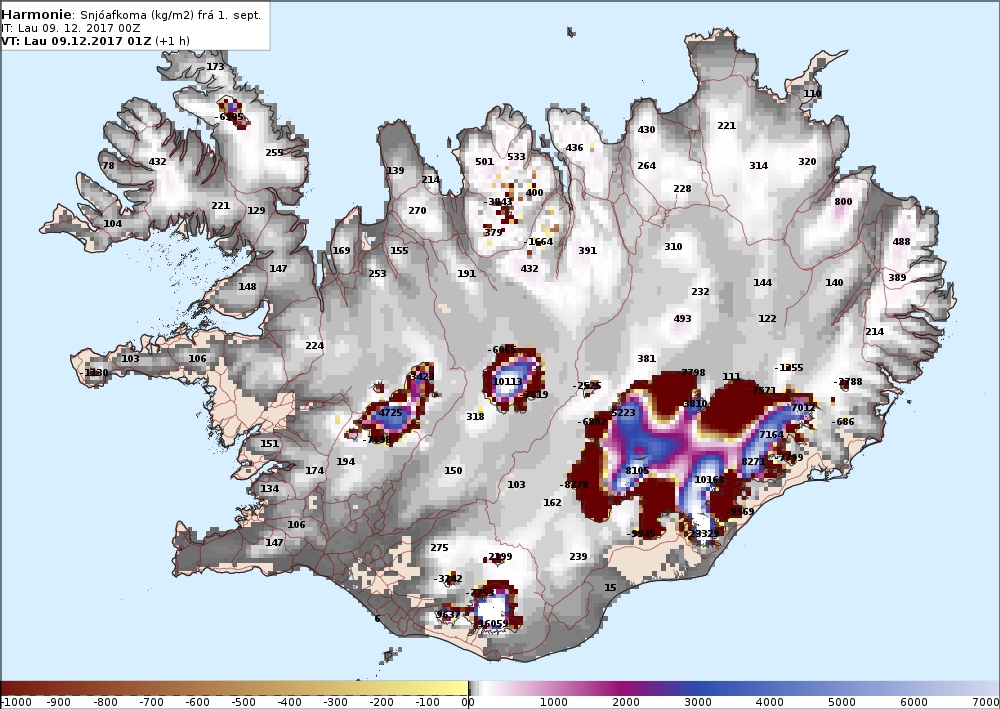The width and height of the screenshot is (1000, 709).
Task: Click the glacier value 4725
Action: [x=391, y=413]
